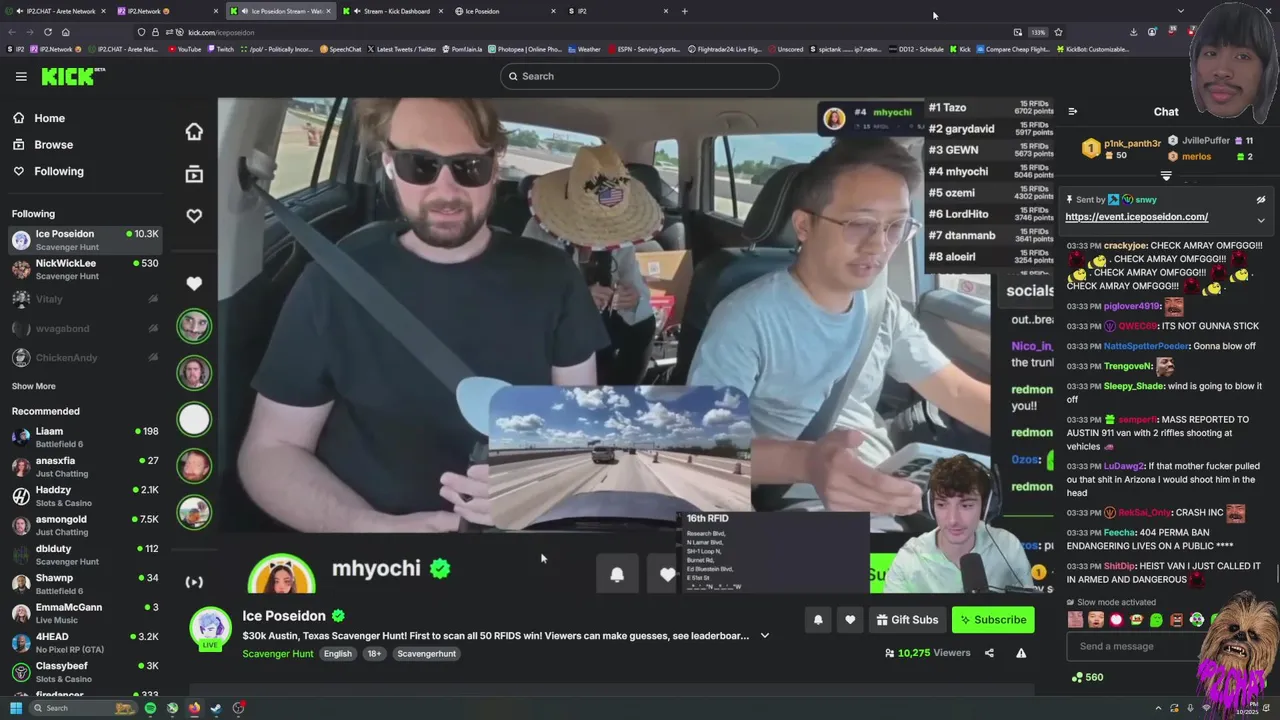The height and width of the screenshot is (720, 1280).
Task: Open the 560 channel points balance
Action: coord(1087,677)
